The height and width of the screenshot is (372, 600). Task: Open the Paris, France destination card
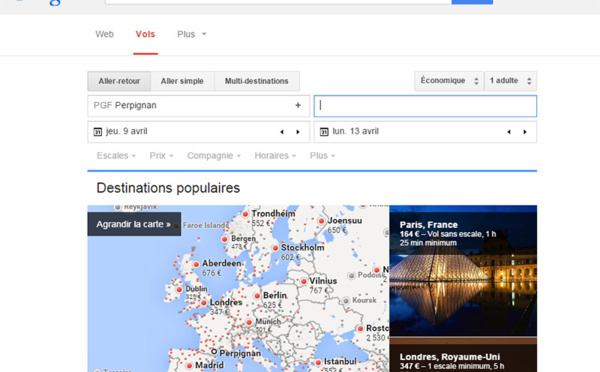(463, 271)
